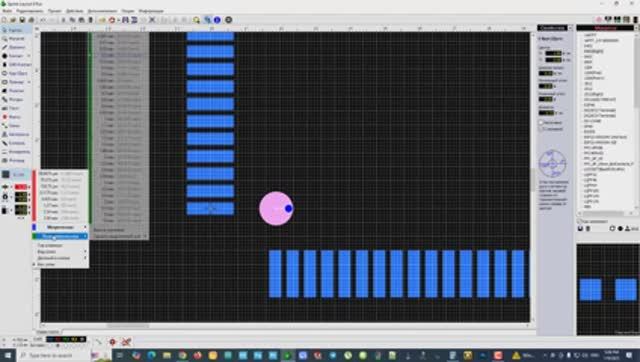The width and height of the screenshot is (640, 362).
Task: Click the pink circle object on the canvas
Action: (276, 208)
